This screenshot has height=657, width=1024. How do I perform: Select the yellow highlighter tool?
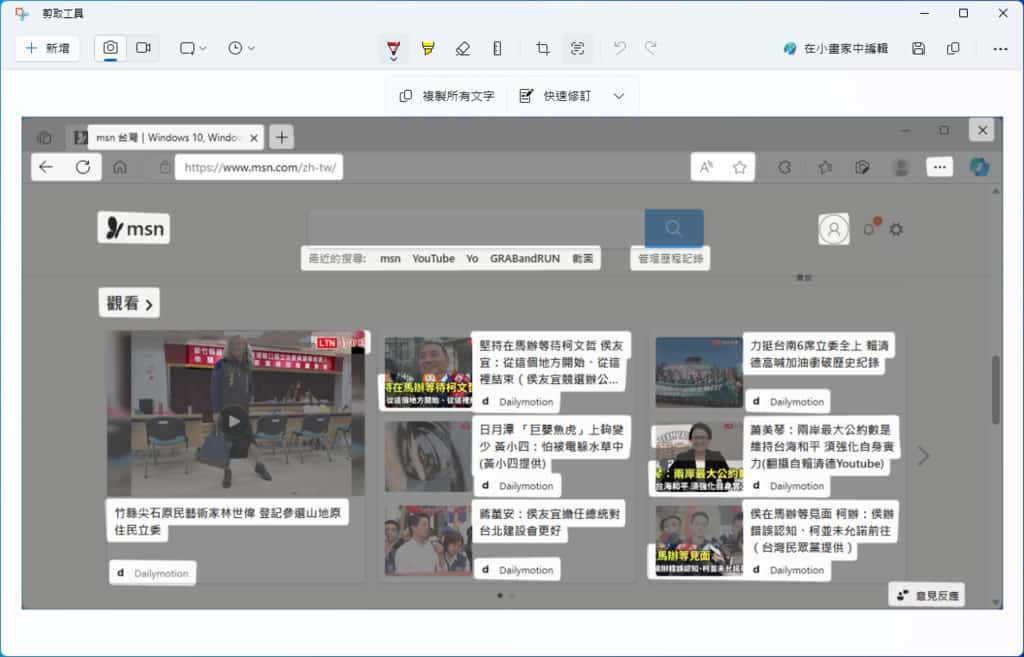pos(428,48)
